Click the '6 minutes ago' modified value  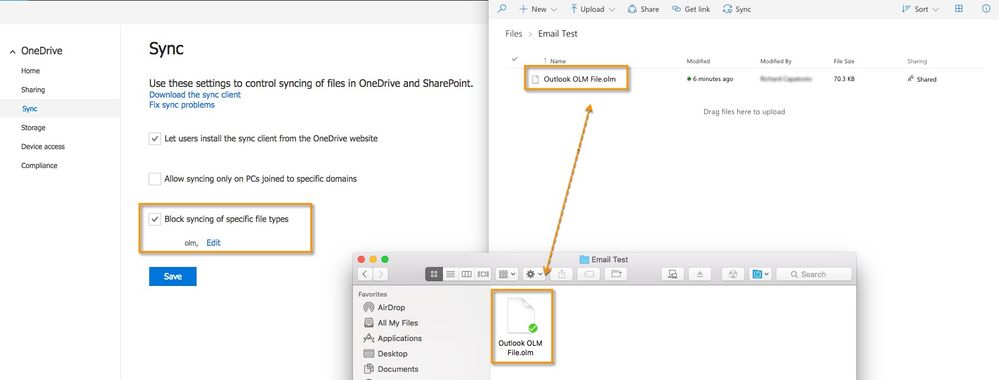click(x=712, y=79)
